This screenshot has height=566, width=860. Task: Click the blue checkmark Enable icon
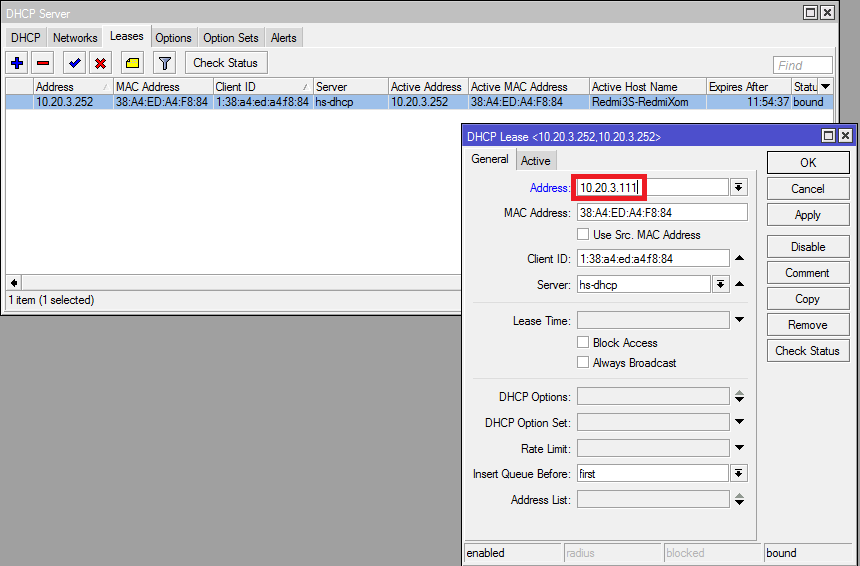click(74, 63)
